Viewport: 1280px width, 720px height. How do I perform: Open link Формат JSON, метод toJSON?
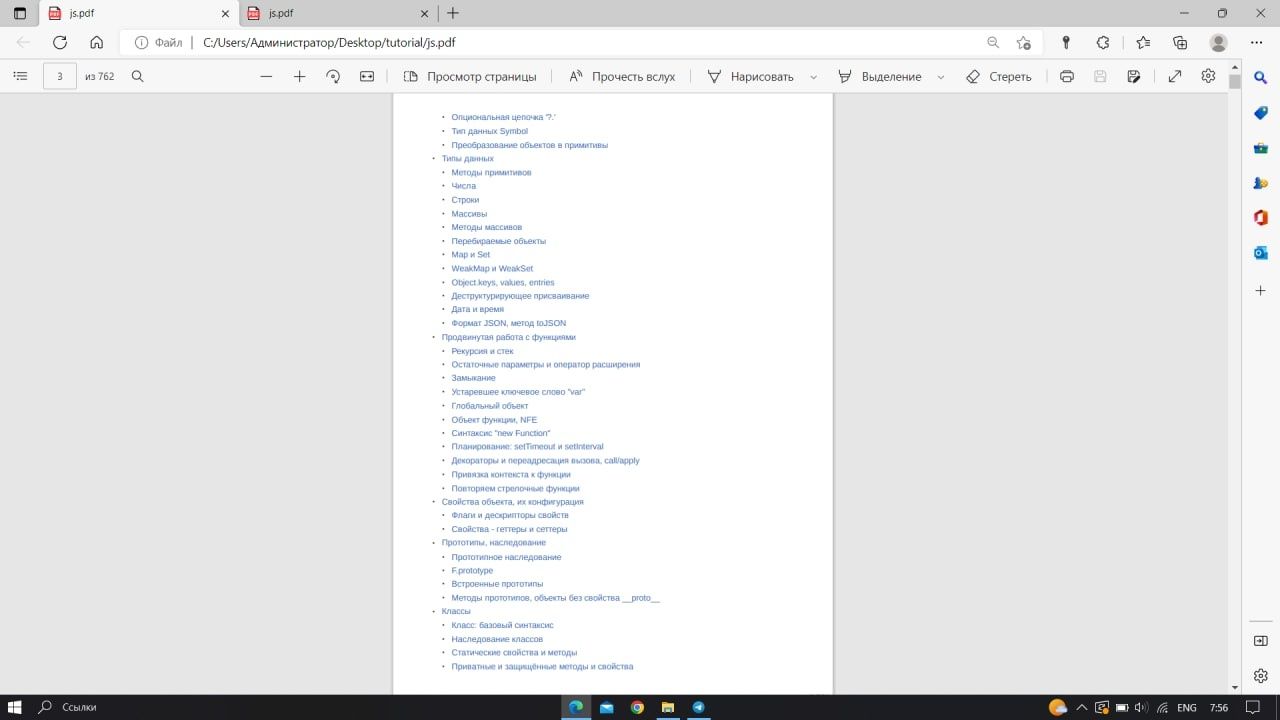[x=508, y=323]
